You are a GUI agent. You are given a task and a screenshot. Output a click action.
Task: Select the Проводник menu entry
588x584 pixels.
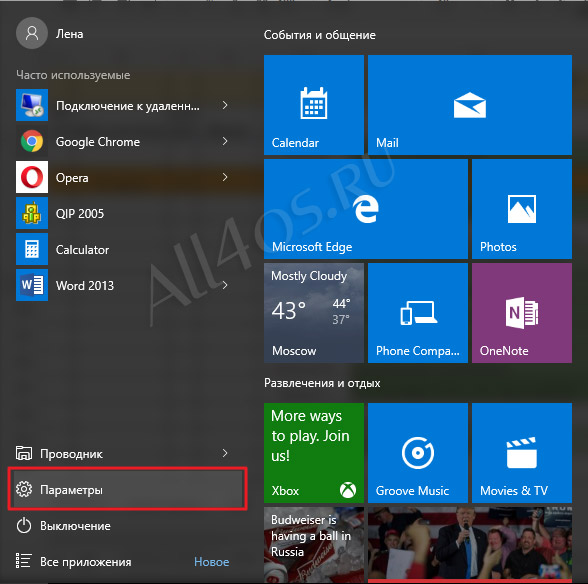(128, 453)
